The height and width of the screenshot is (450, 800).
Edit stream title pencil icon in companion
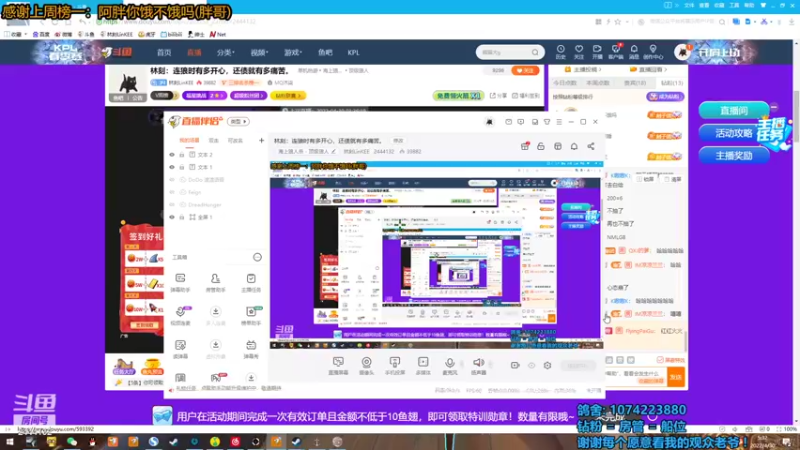(x=334, y=152)
